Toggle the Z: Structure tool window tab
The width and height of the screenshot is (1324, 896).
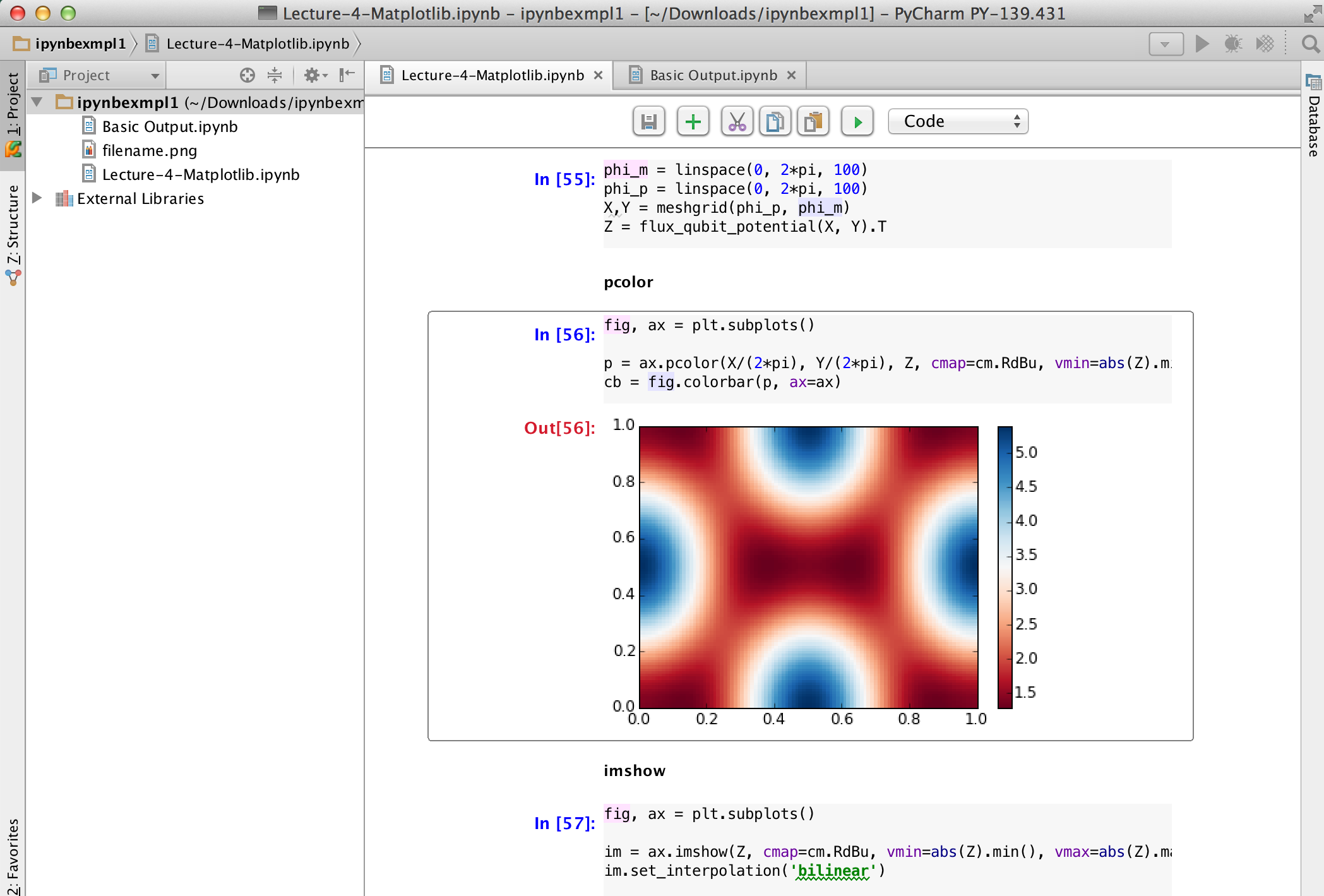point(13,235)
